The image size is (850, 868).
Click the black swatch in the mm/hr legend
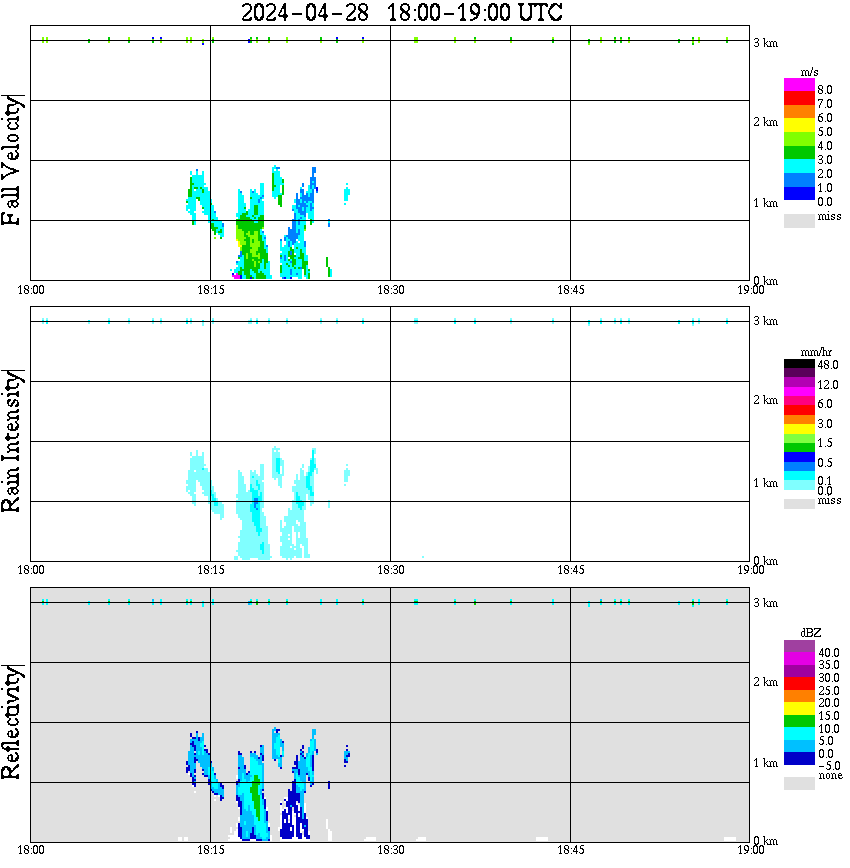coord(799,364)
